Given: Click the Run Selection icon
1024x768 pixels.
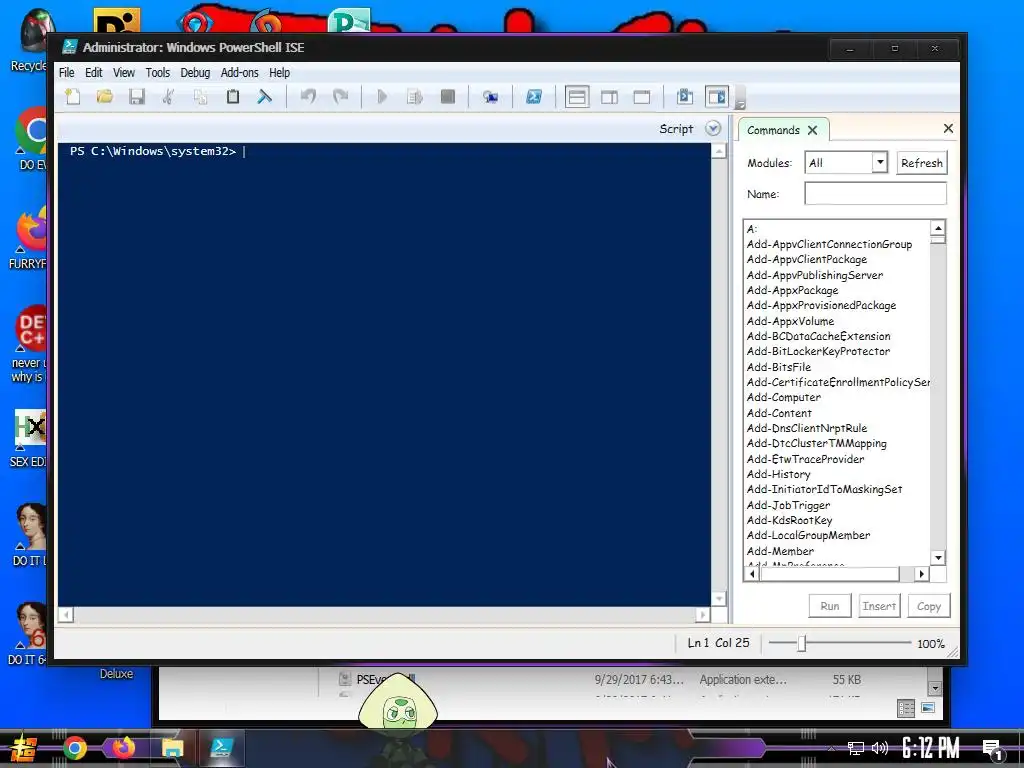Looking at the screenshot, I should (x=415, y=97).
